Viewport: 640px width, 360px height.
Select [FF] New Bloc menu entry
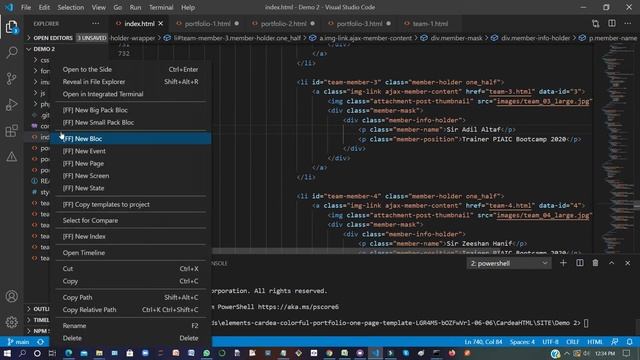tap(131, 138)
